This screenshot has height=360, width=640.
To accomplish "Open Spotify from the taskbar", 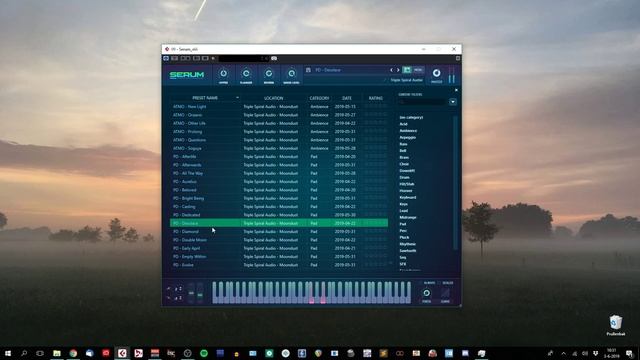I will pos(204,353).
